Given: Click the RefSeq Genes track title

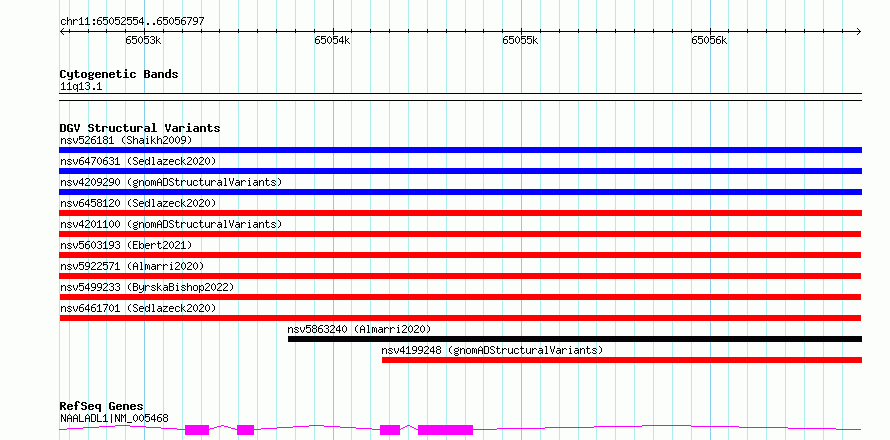Looking at the screenshot, I should click(102, 406).
